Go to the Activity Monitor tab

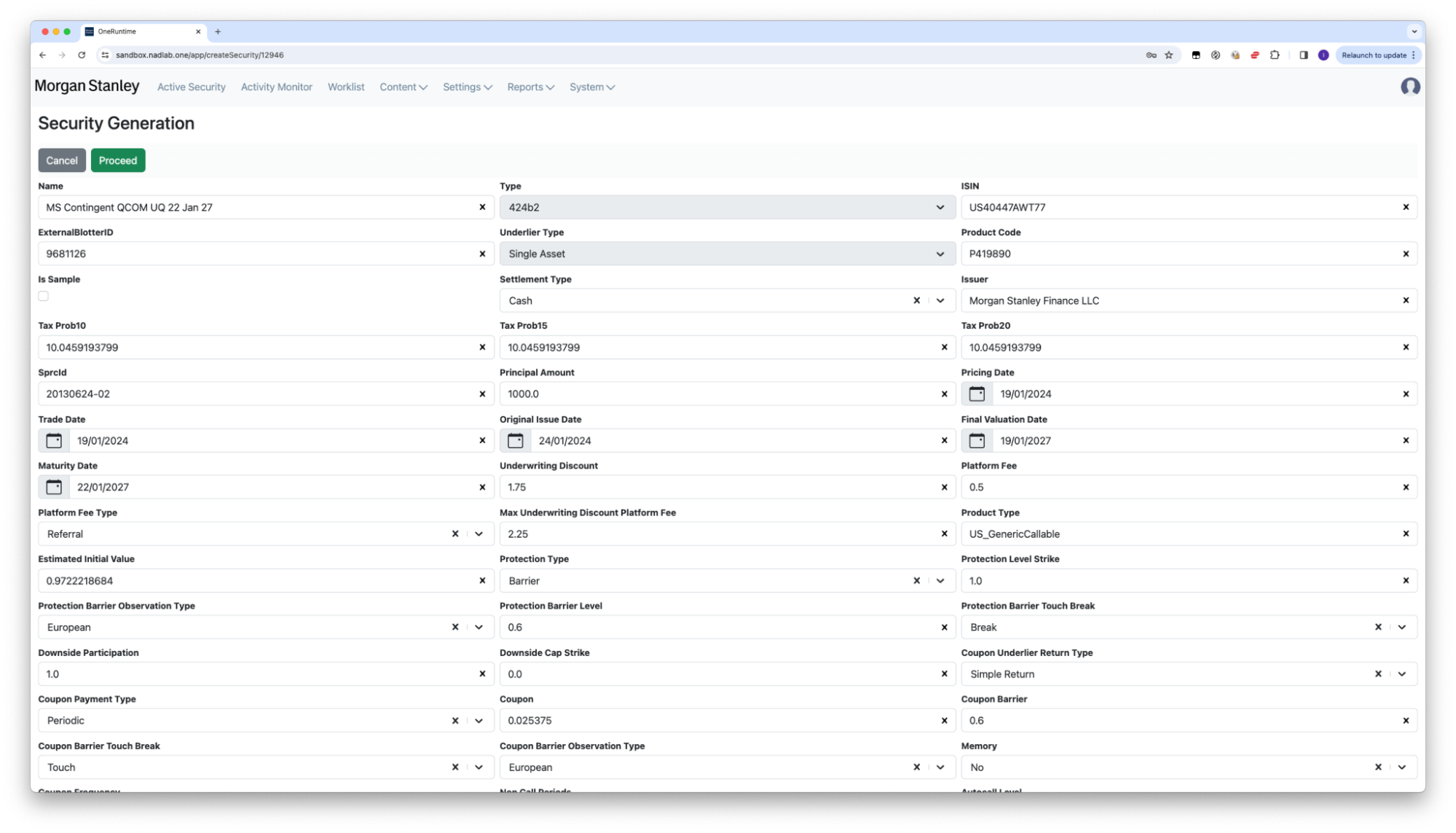(x=276, y=87)
